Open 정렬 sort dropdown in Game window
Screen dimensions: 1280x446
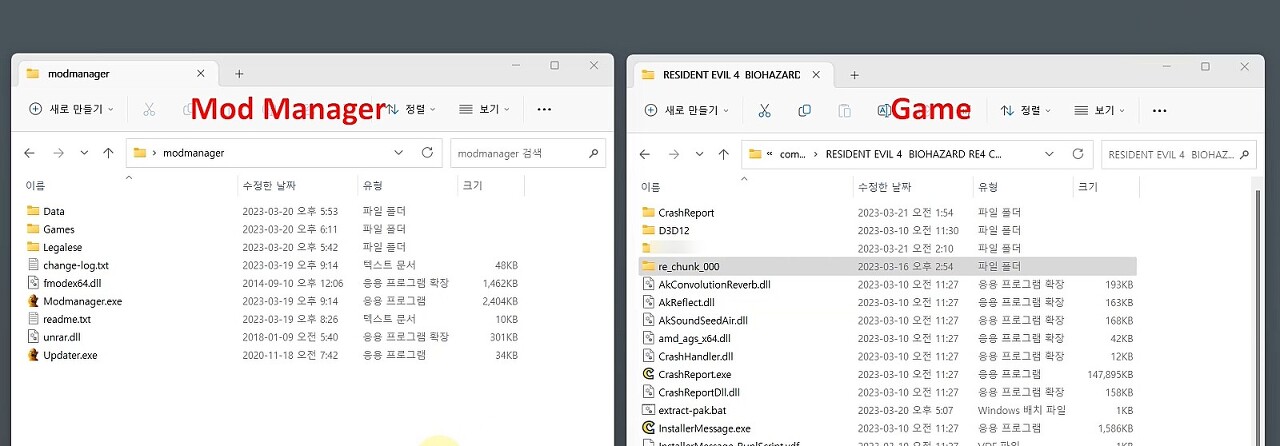click(x=1027, y=110)
